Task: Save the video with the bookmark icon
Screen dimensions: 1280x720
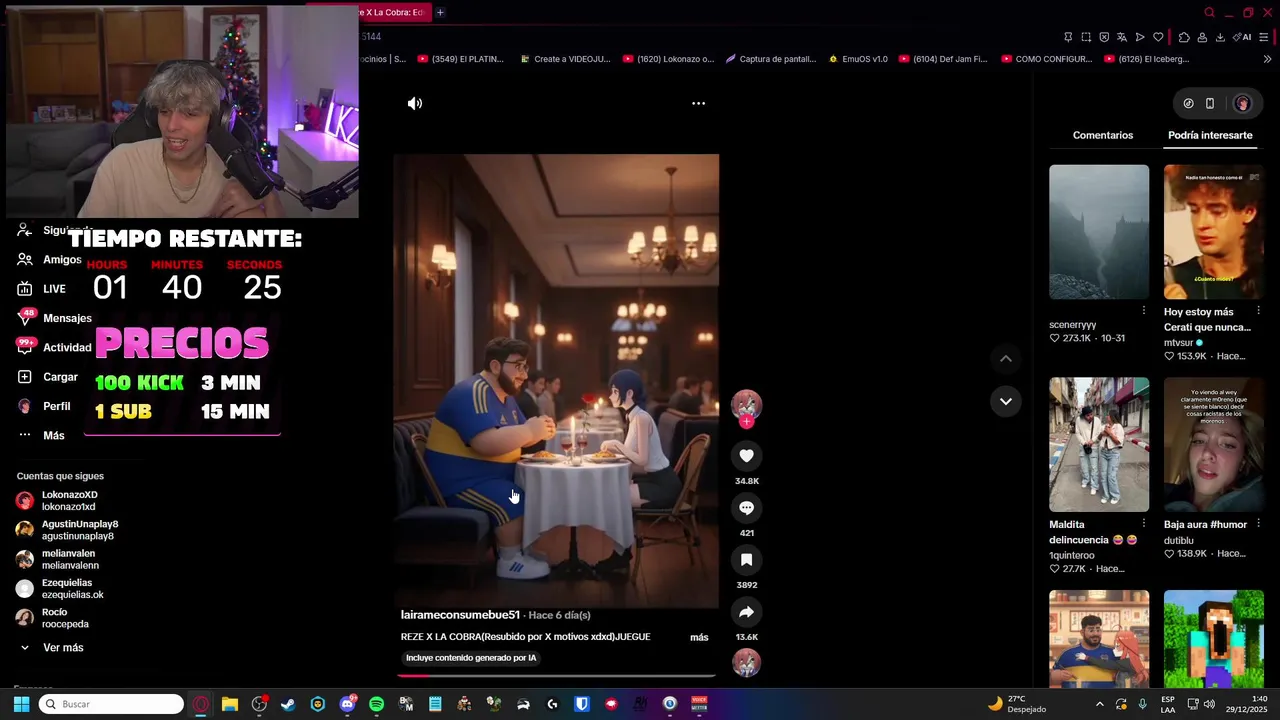Action: tap(746, 560)
